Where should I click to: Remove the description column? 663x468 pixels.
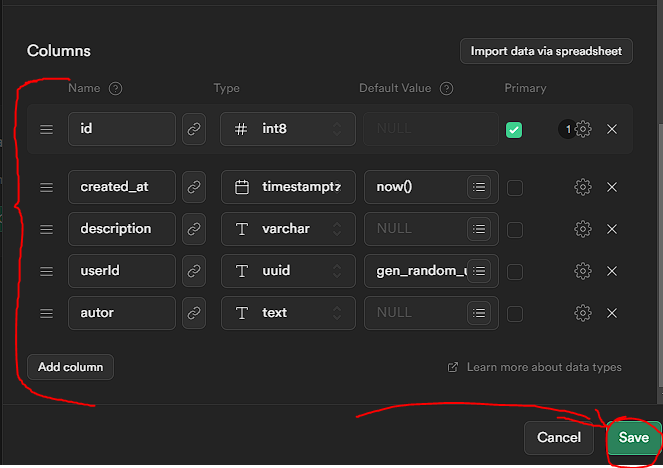pyautogui.click(x=612, y=229)
